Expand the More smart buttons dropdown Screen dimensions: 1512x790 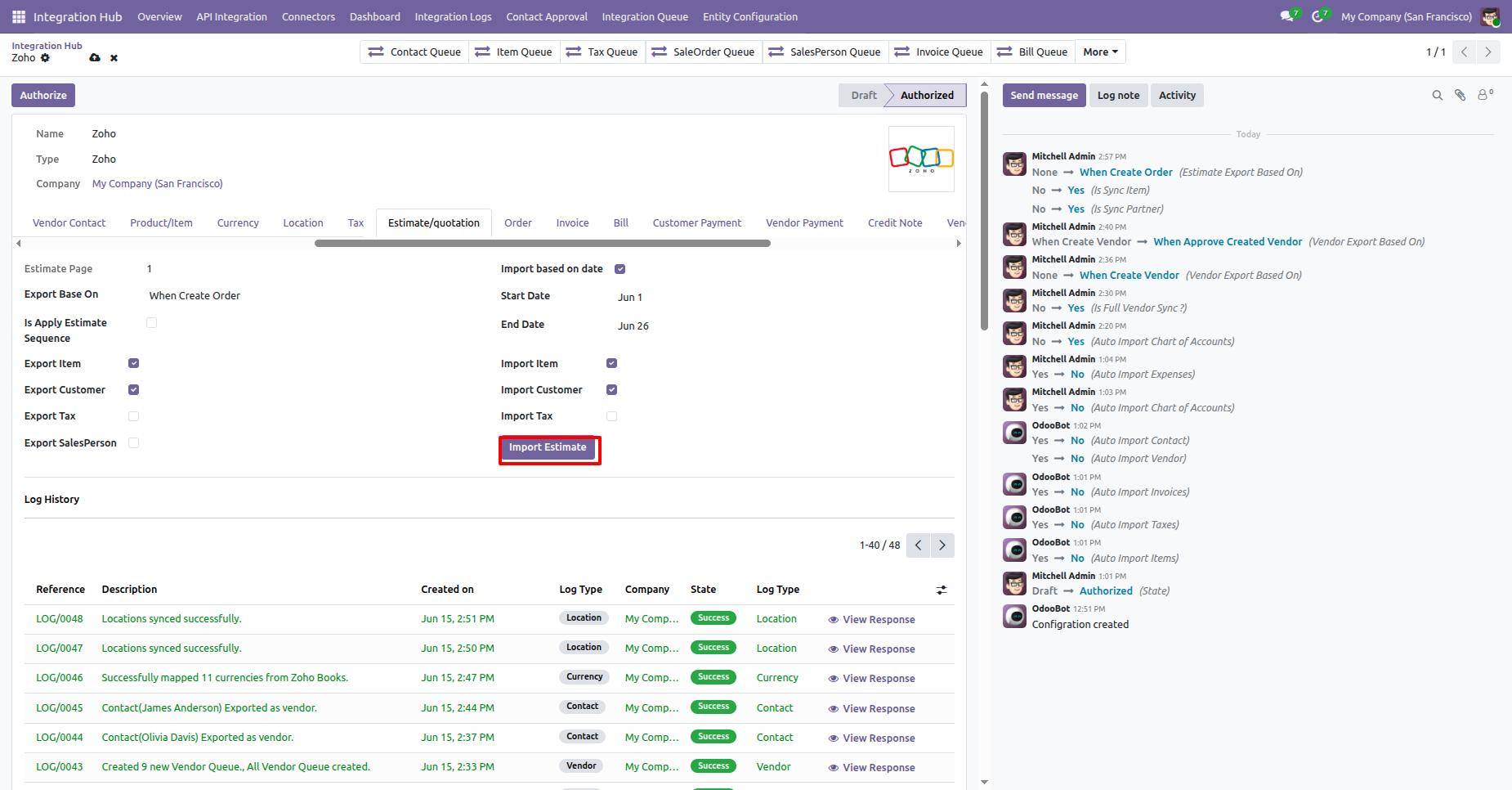[1100, 52]
